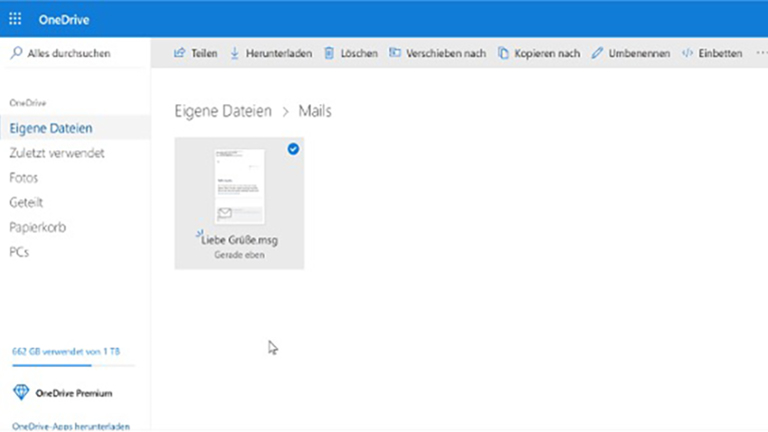Click the Teilen share icon
This screenshot has width=768, height=432.
pyautogui.click(x=179, y=53)
